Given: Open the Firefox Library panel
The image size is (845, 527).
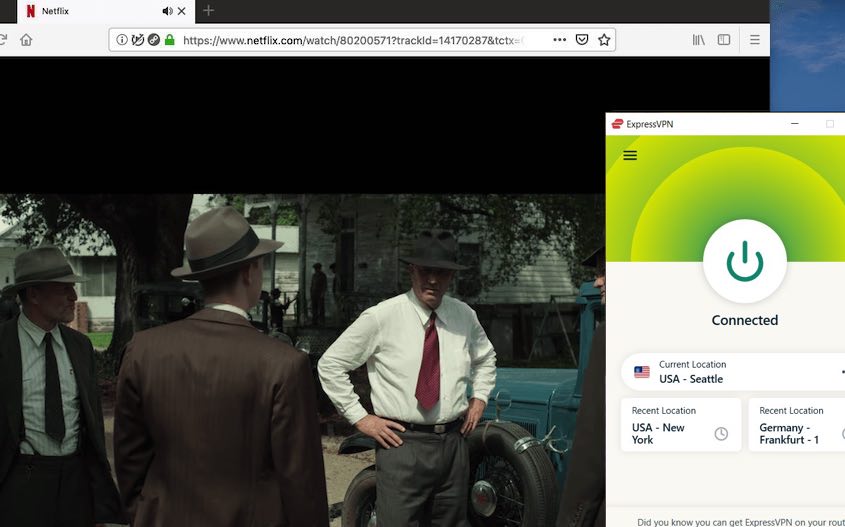Looking at the screenshot, I should point(699,40).
